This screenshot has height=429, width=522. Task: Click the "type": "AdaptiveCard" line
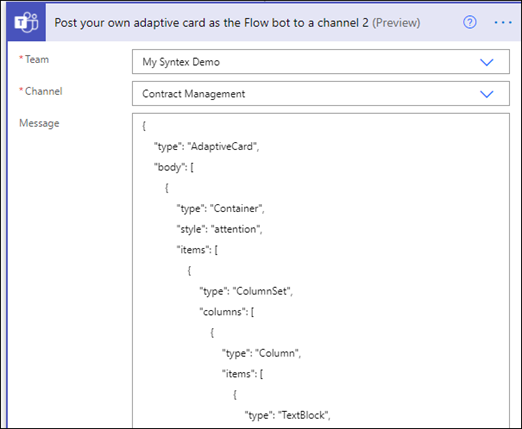point(206,146)
